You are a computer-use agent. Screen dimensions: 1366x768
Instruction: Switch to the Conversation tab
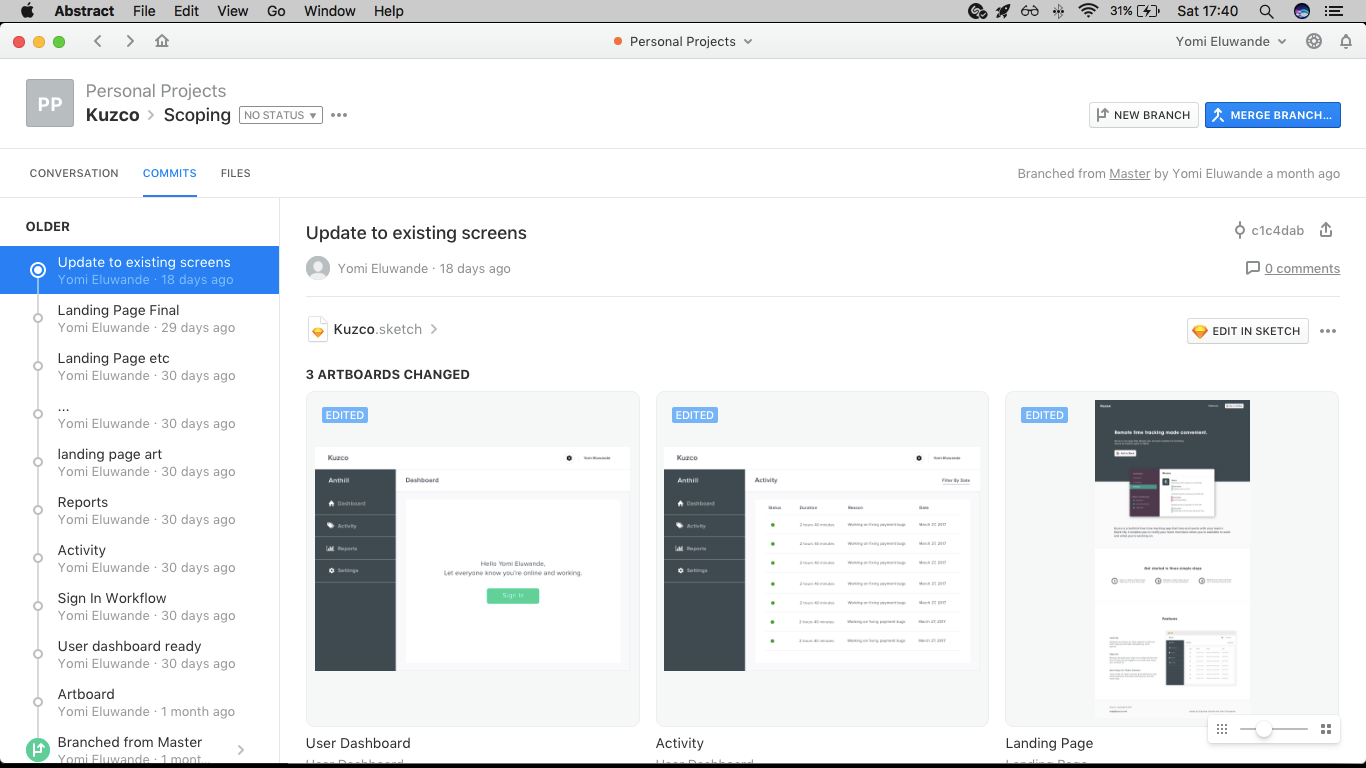74,173
